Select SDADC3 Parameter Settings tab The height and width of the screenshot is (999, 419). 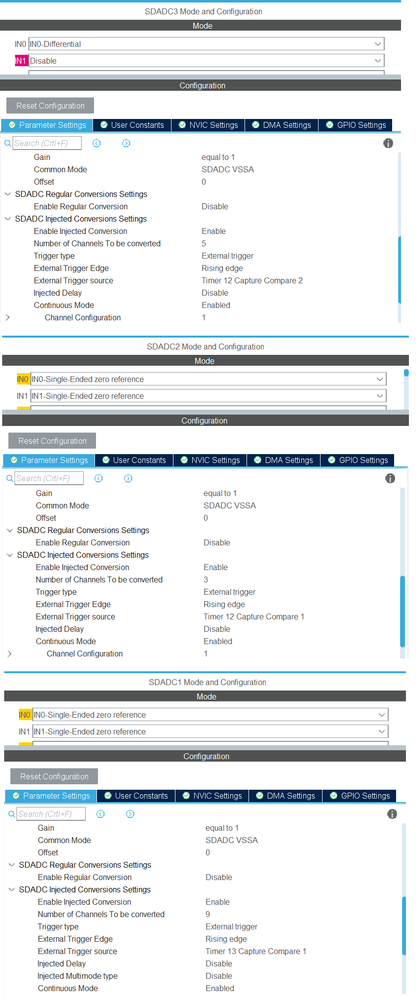pos(48,125)
